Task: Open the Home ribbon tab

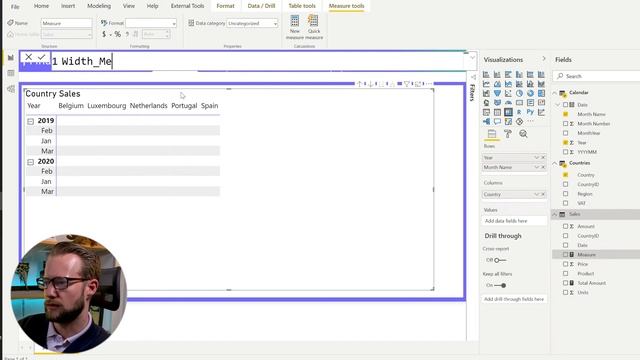Action: click(x=41, y=6)
